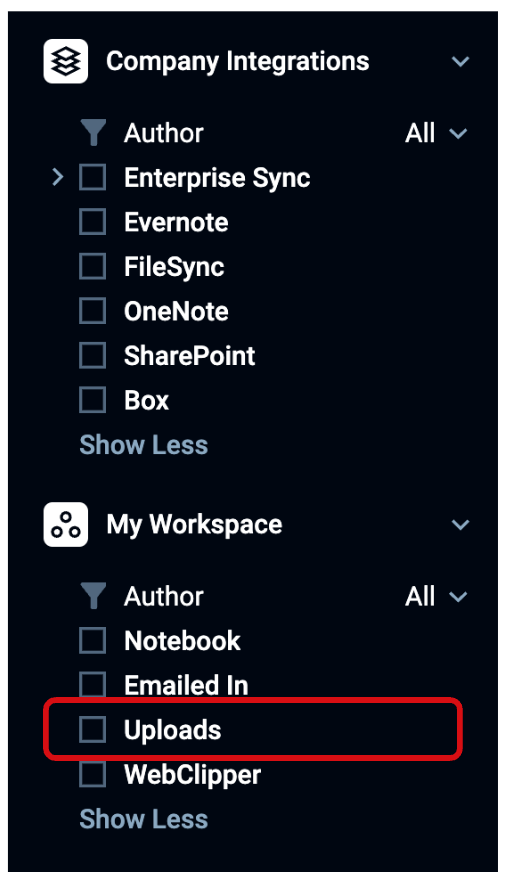Check the Uploads checkbox

[x=92, y=730]
